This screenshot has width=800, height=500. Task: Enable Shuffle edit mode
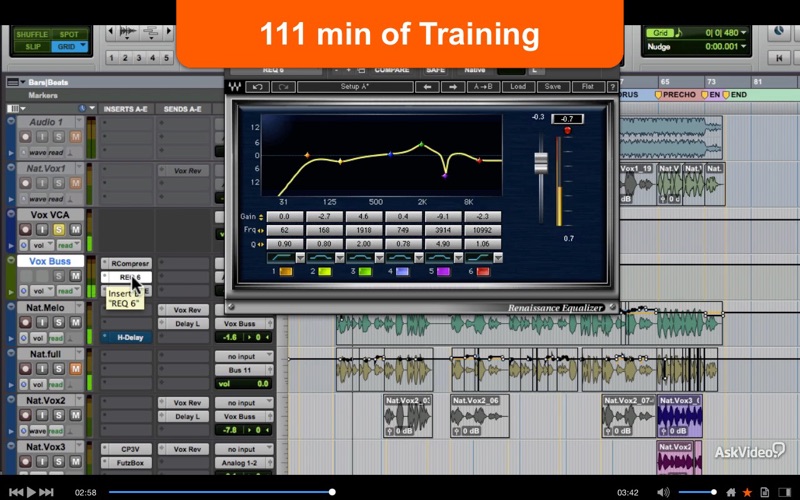[32, 35]
